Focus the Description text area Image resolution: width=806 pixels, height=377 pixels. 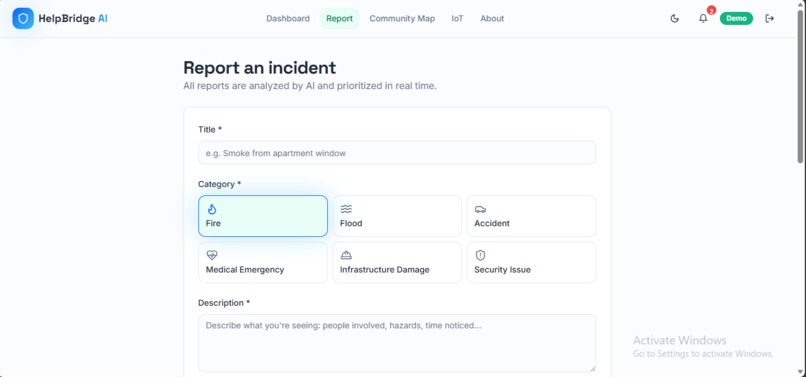click(397, 343)
